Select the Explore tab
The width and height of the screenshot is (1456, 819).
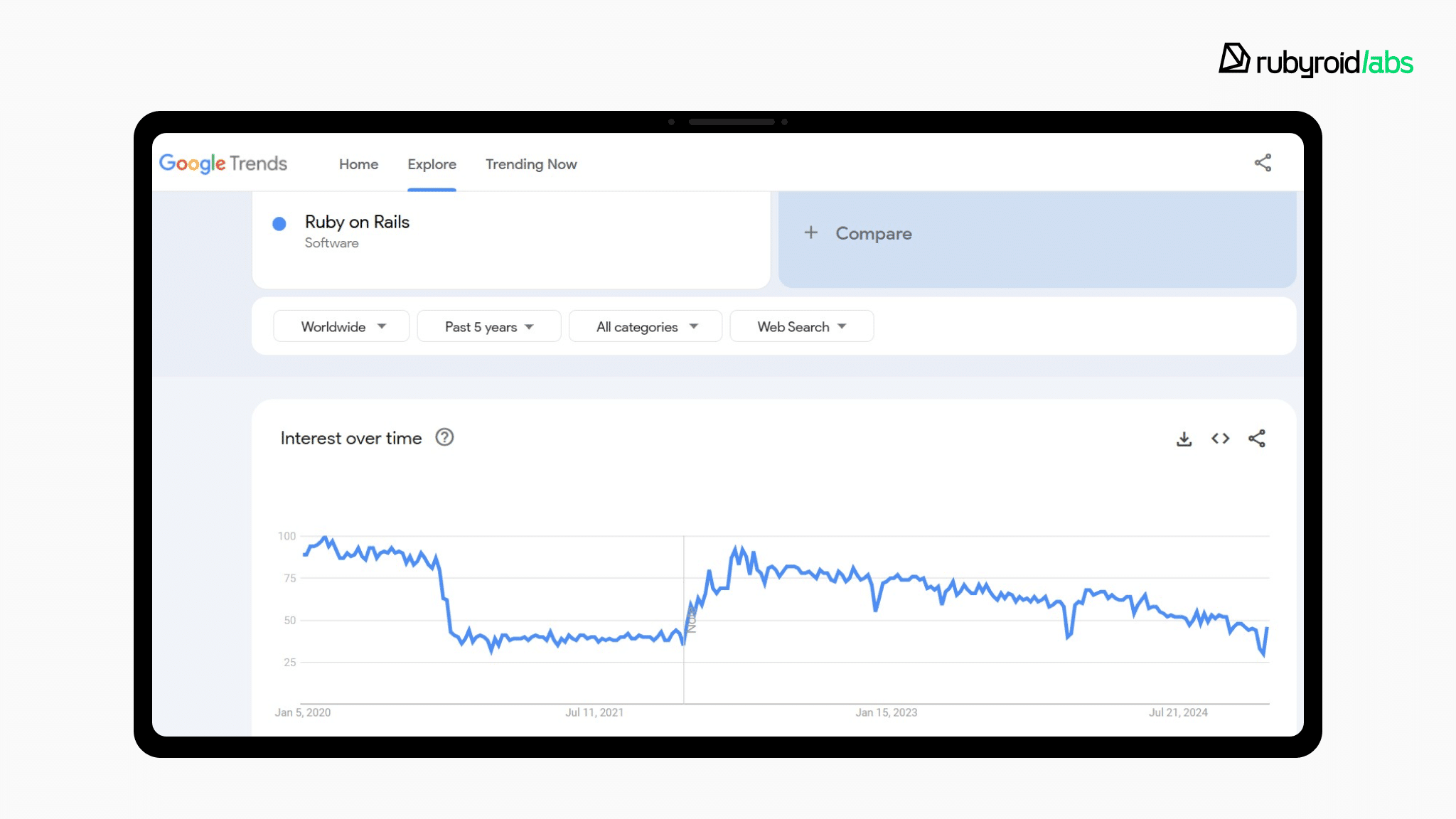[x=432, y=164]
